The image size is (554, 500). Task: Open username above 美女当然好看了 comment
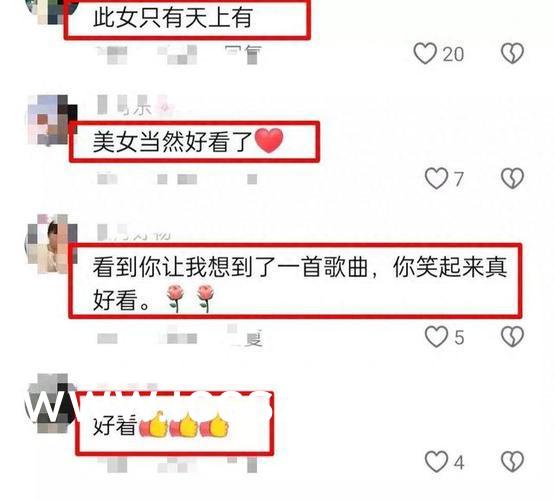coord(134,105)
